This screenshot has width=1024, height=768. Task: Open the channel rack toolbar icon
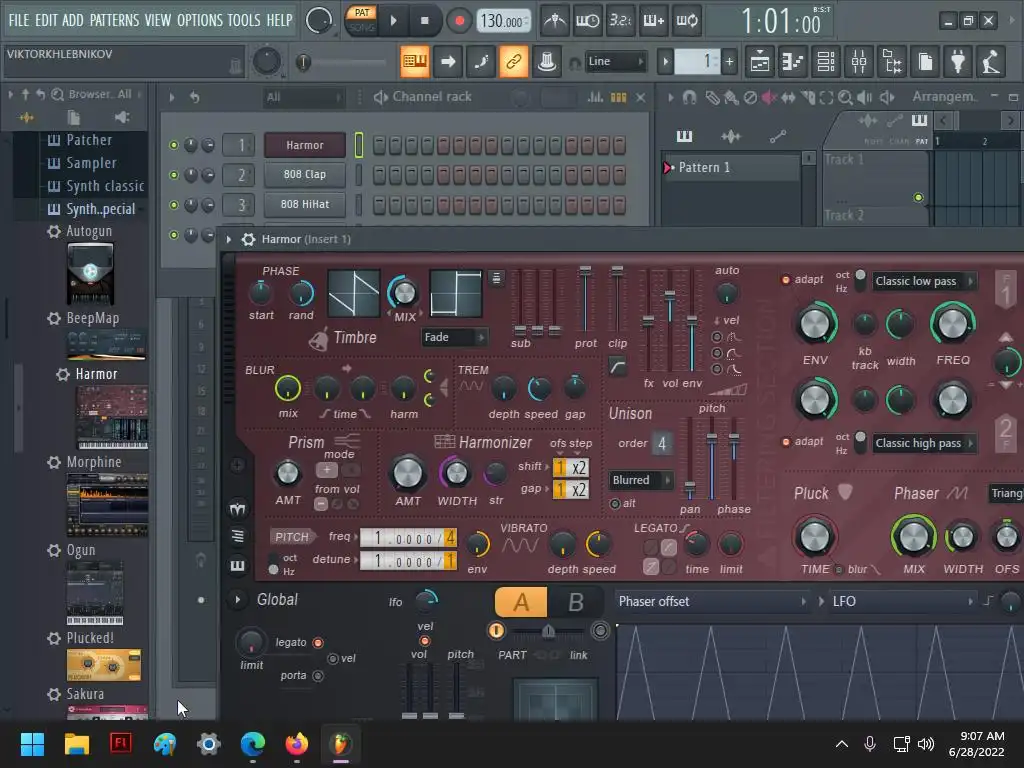pyautogui.click(x=826, y=62)
